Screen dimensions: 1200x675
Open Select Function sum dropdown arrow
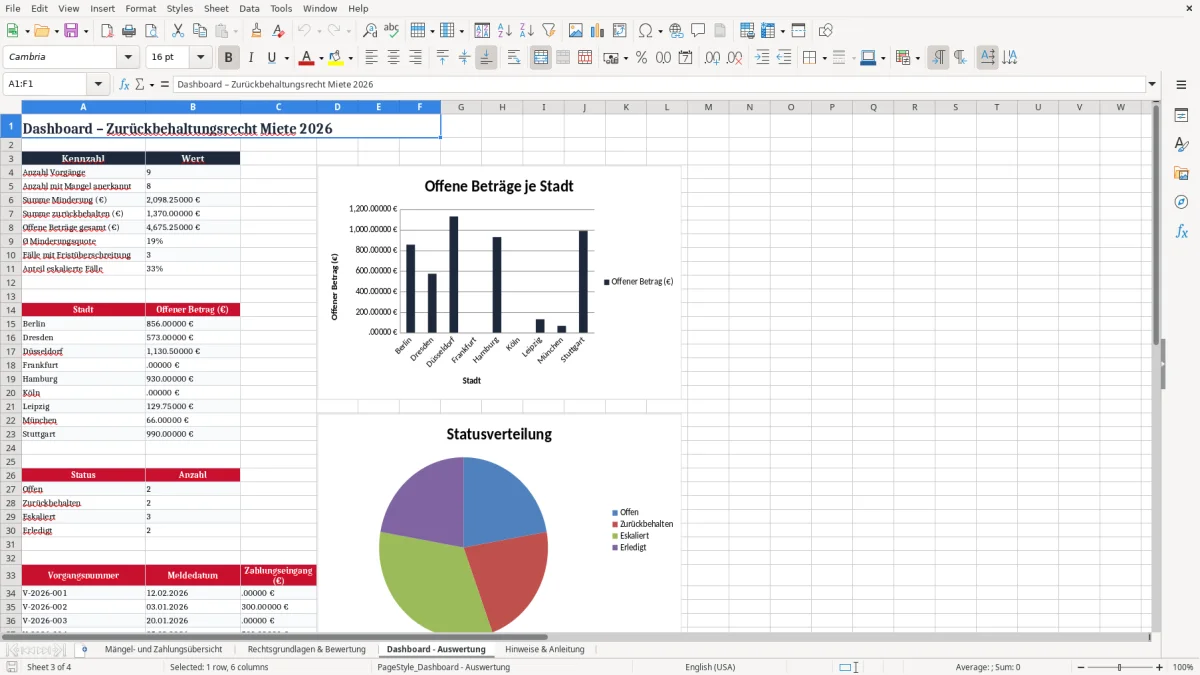[151, 85]
